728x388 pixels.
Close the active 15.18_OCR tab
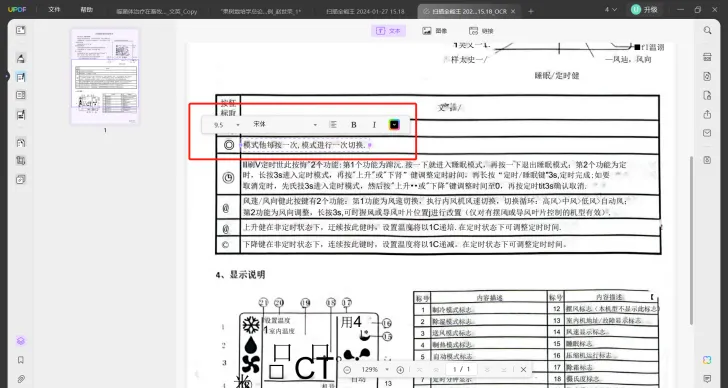(x=513, y=11)
